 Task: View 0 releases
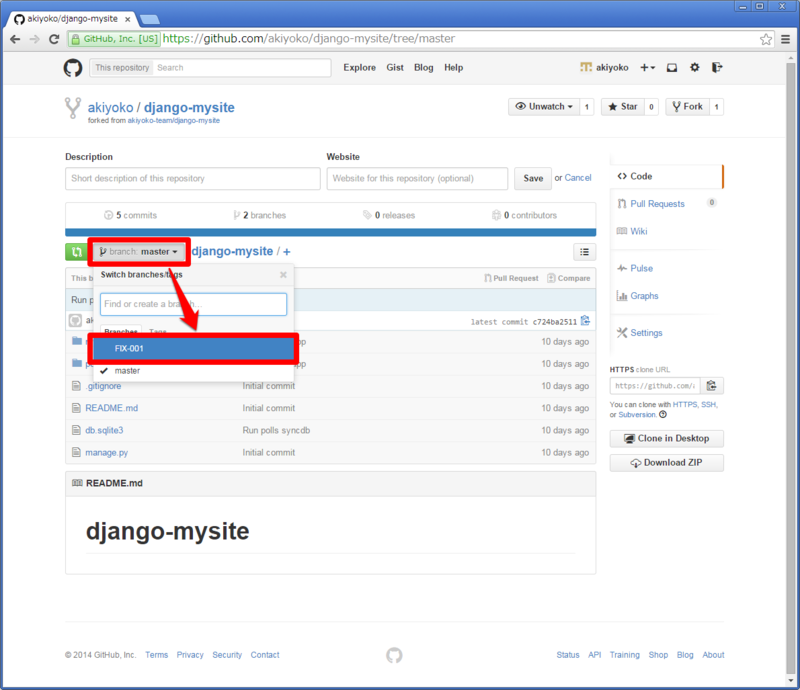tap(389, 215)
